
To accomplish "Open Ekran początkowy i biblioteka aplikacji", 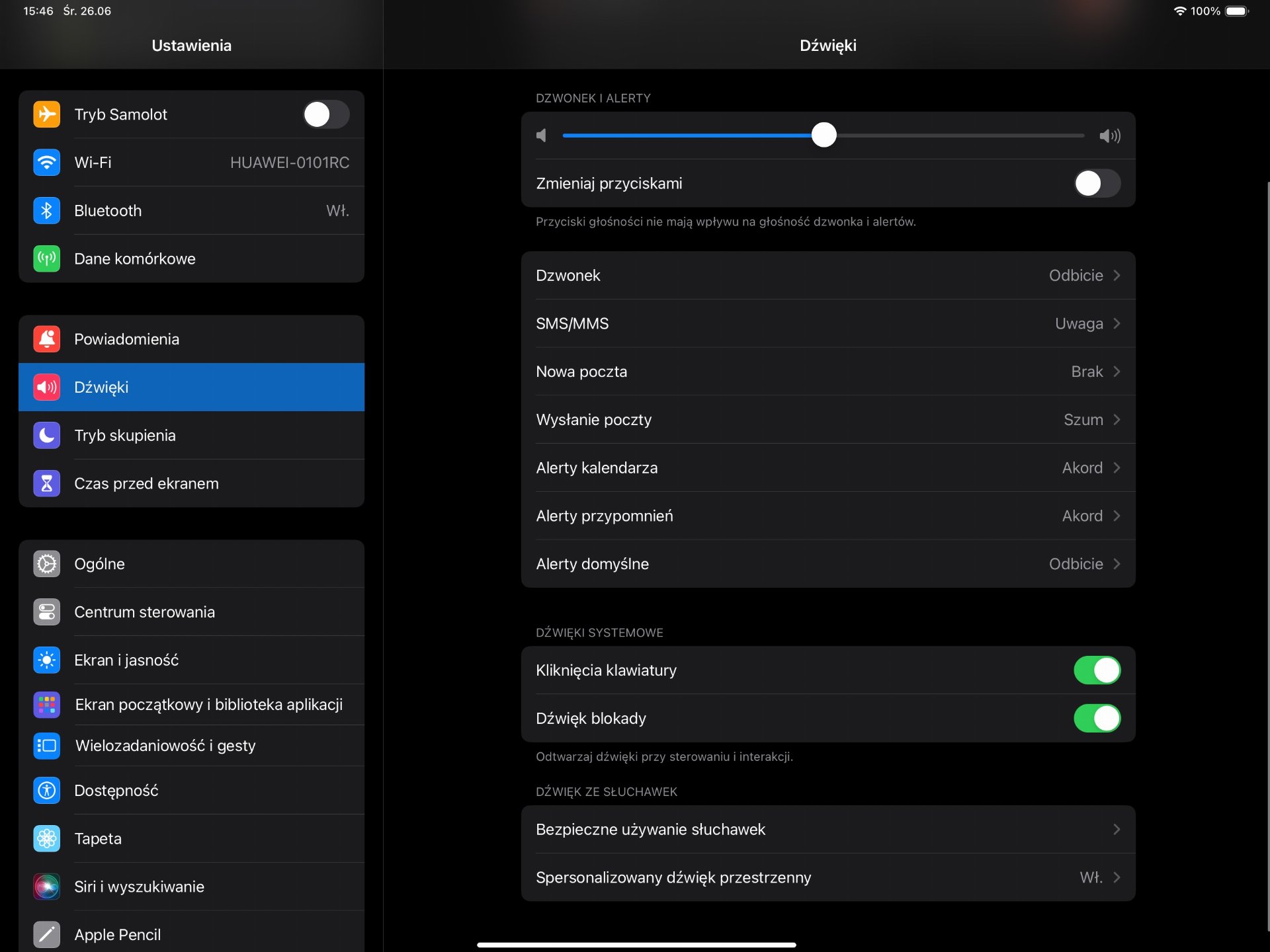I will (191, 705).
